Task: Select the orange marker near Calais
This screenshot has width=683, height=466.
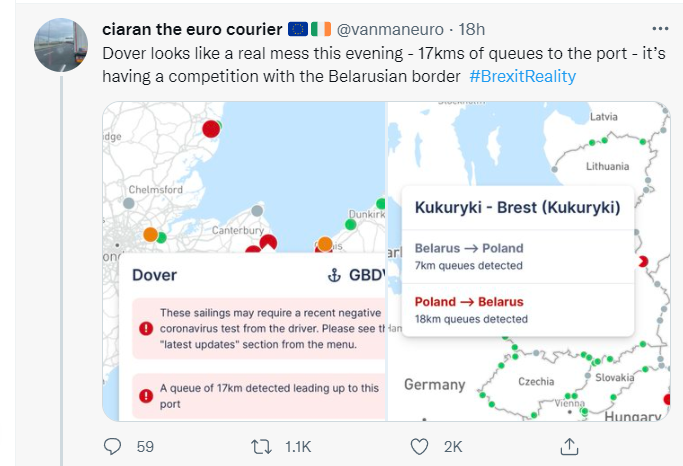Action: [x=325, y=244]
